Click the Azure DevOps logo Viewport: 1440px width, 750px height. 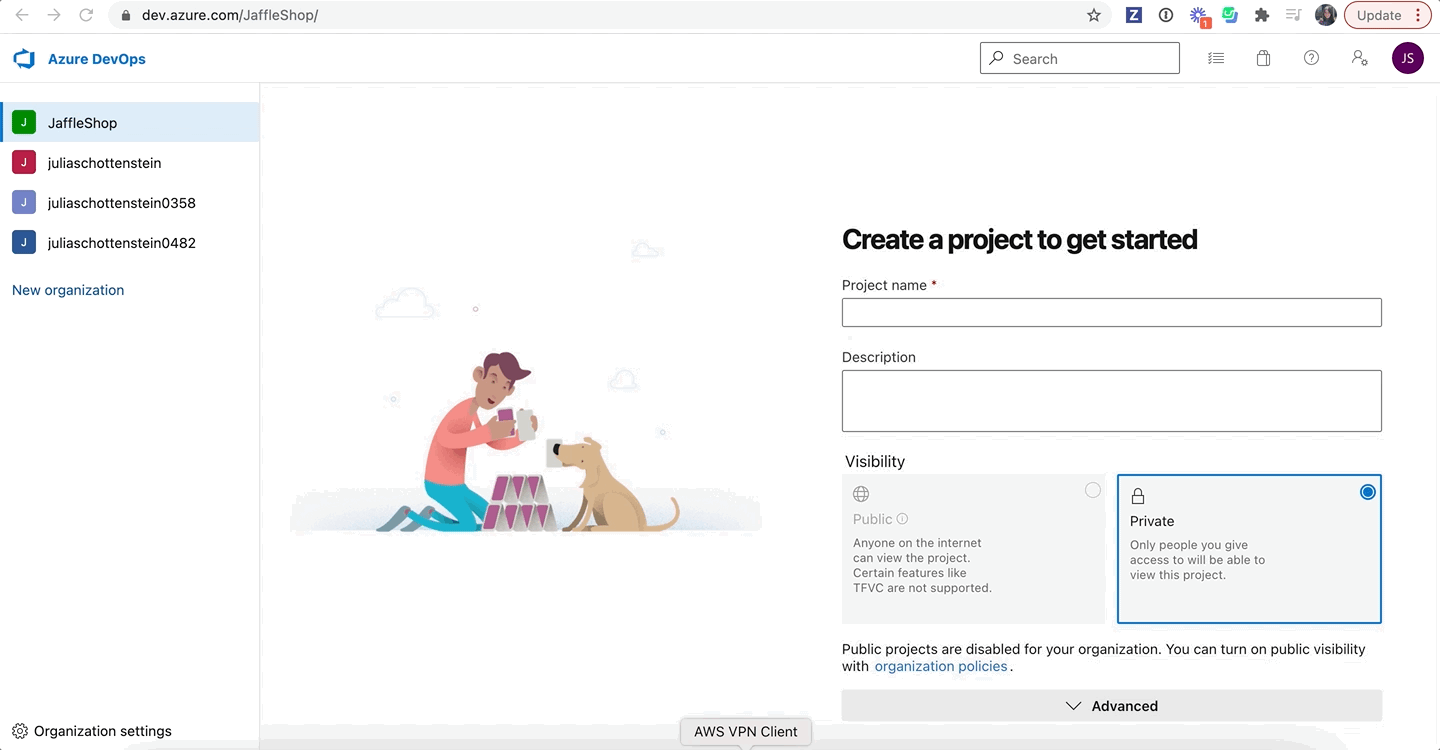[x=23, y=58]
